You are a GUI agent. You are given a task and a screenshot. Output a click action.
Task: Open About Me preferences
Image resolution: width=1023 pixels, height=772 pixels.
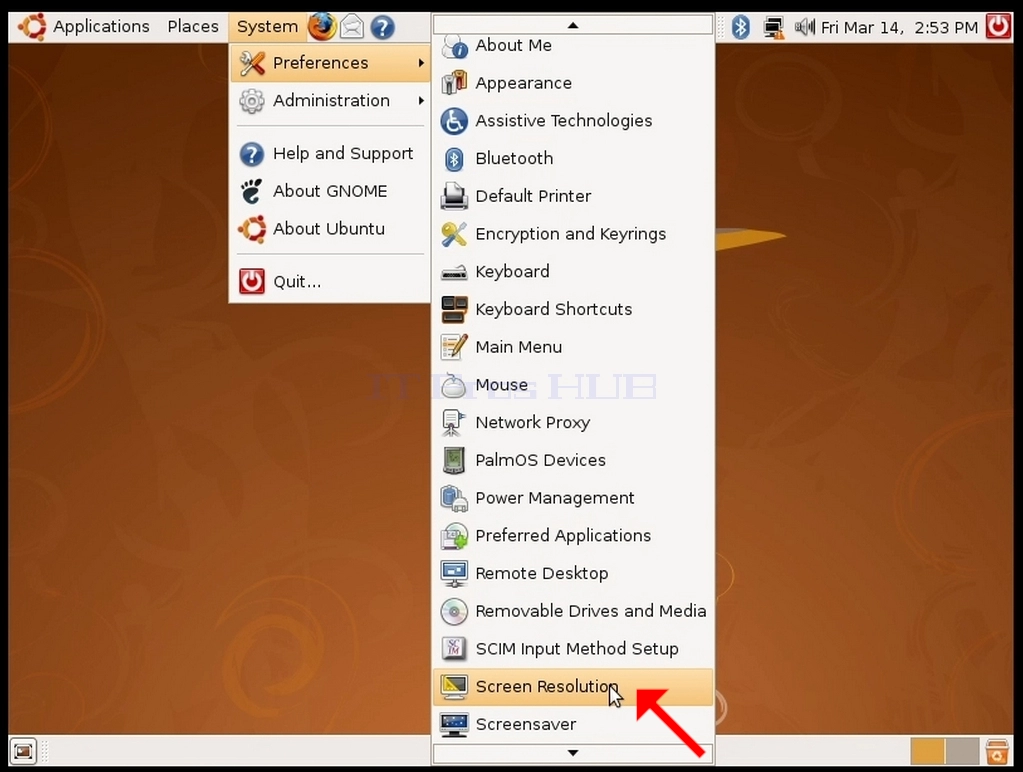(573, 46)
